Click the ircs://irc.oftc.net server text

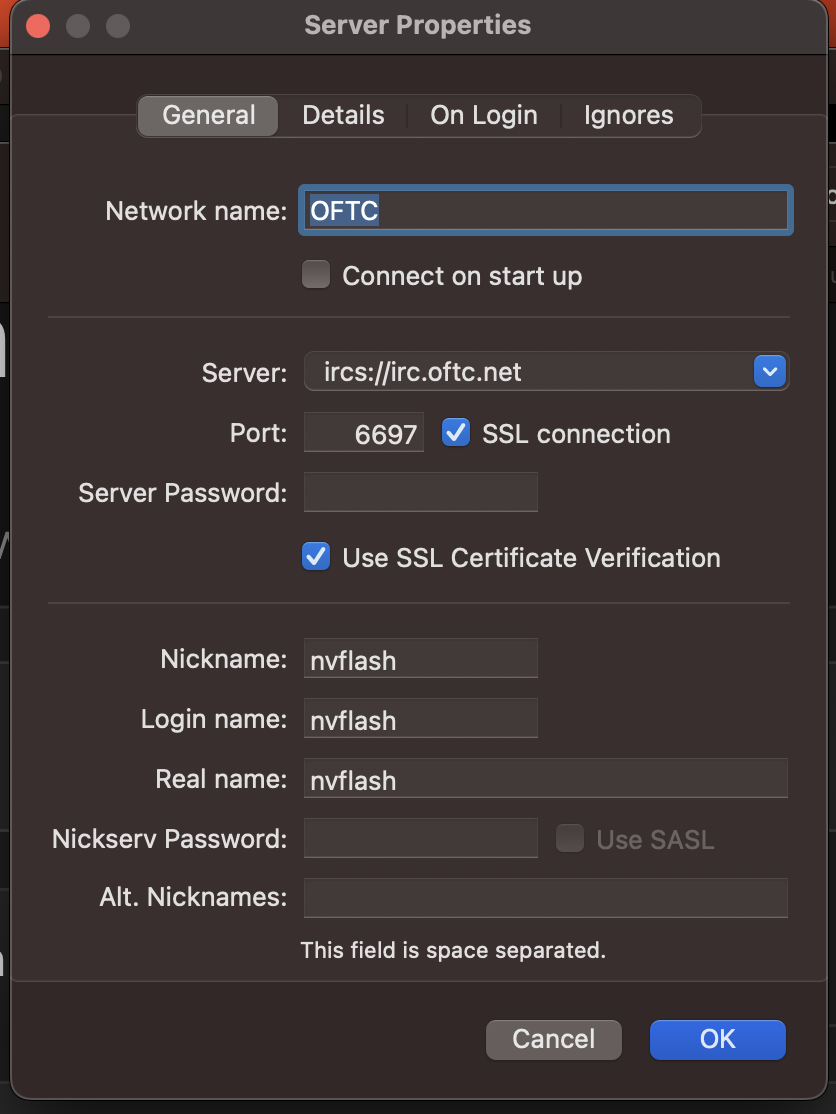pos(423,372)
